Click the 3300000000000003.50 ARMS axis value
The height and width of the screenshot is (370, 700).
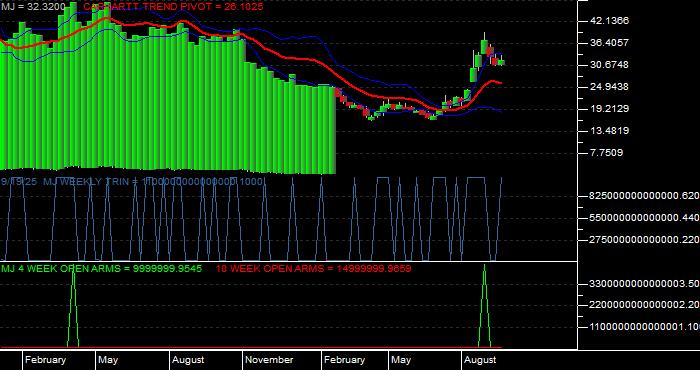coord(645,284)
